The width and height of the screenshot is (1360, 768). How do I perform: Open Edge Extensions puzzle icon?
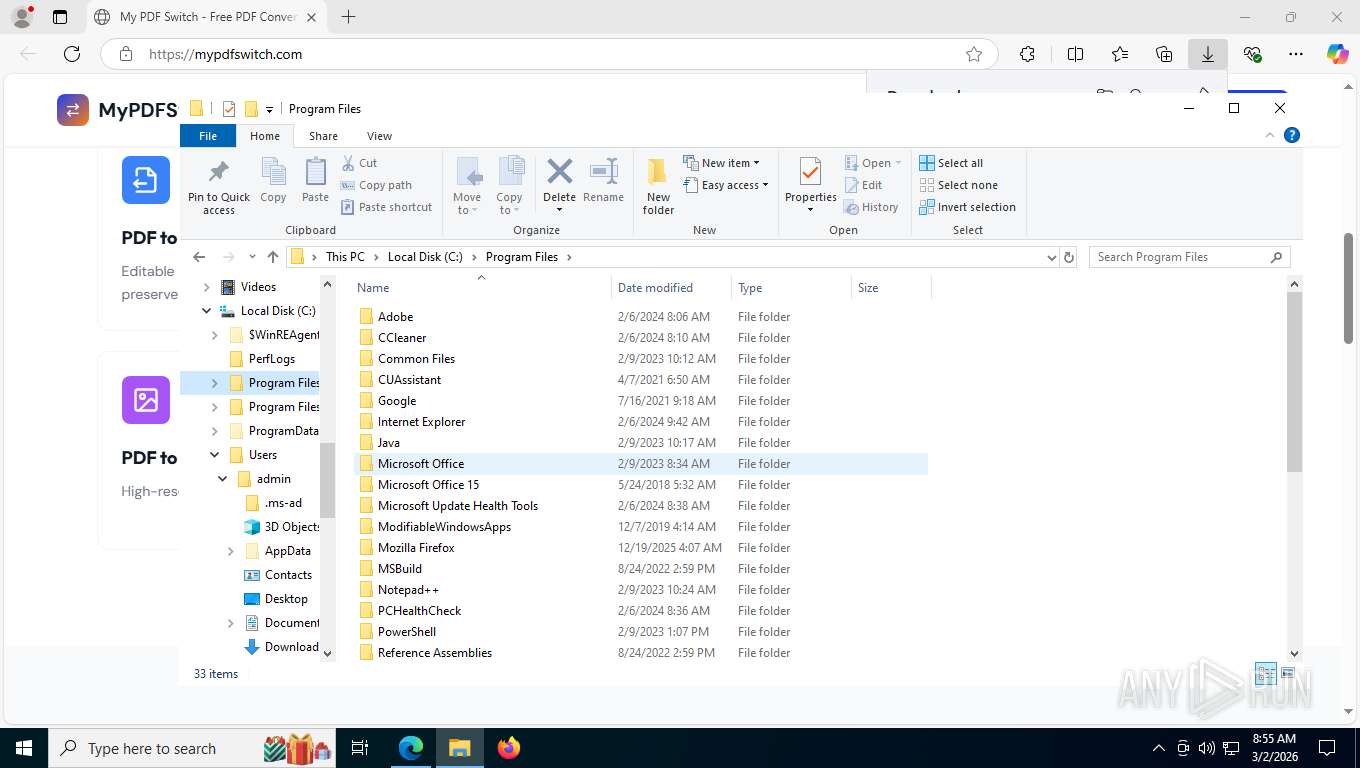[1027, 54]
